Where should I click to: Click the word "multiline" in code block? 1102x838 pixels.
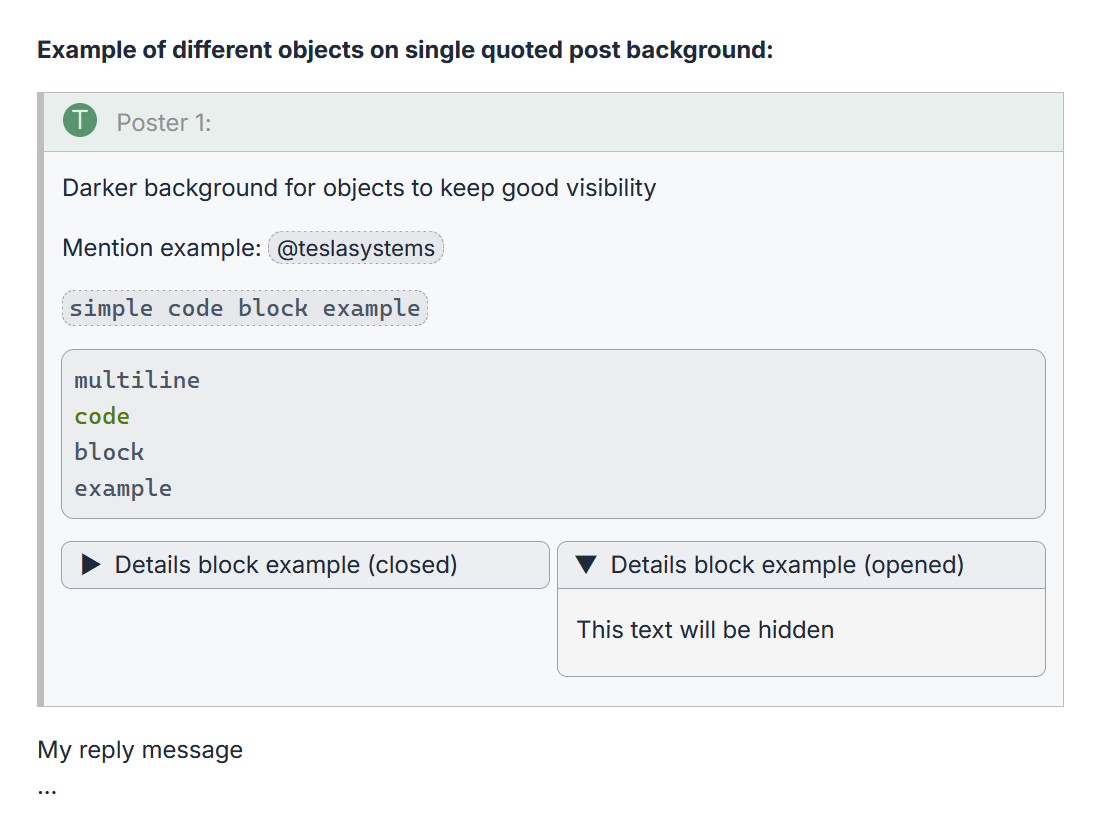[137, 380]
